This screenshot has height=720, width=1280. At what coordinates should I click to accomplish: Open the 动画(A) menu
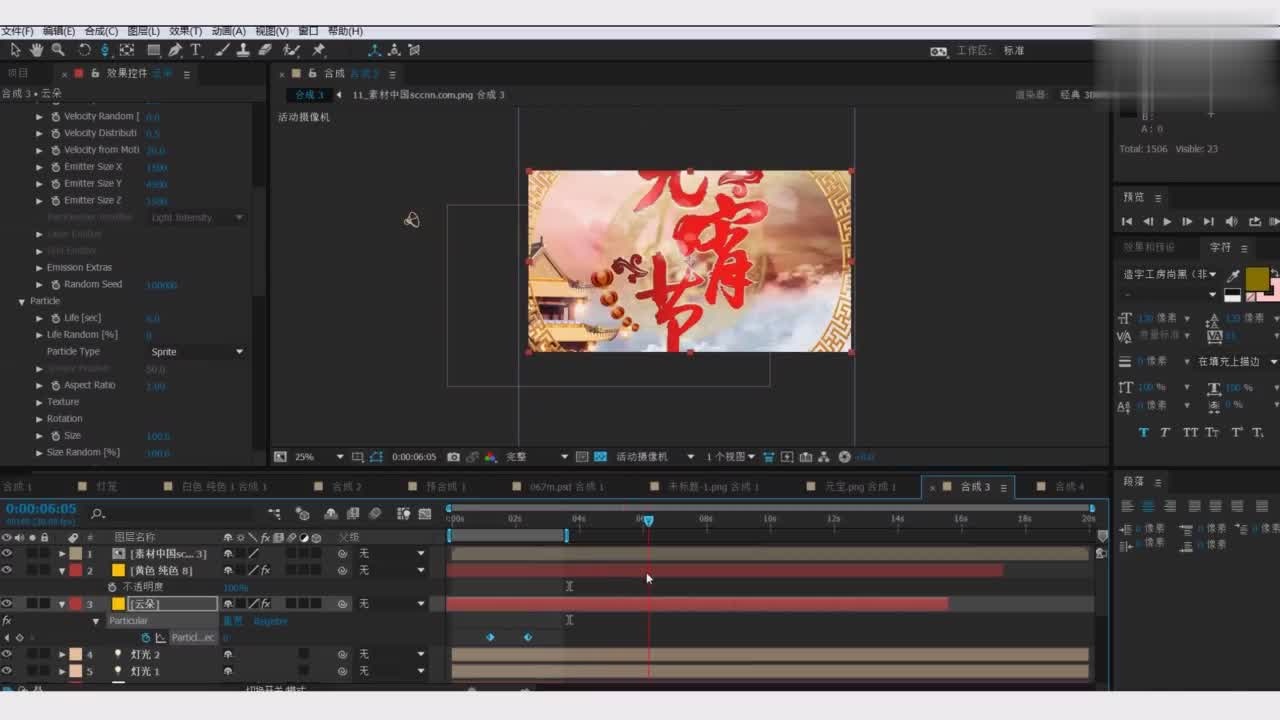(x=228, y=31)
